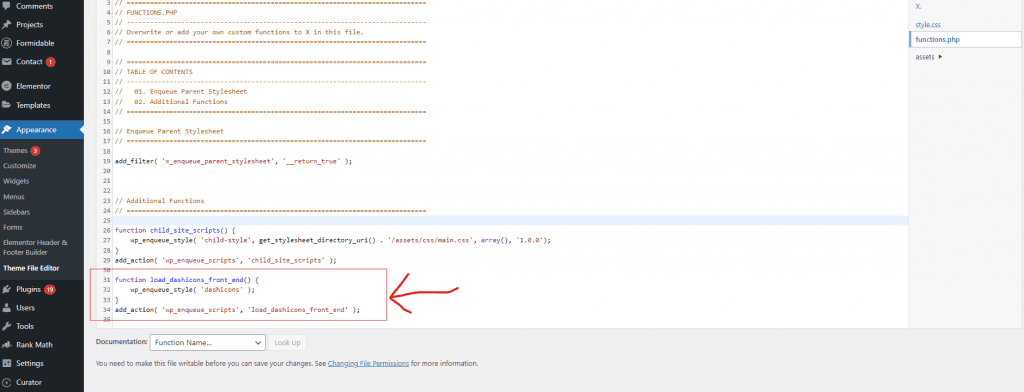Open Sidebars submenu item
1024x392 pixels.
click(16, 212)
